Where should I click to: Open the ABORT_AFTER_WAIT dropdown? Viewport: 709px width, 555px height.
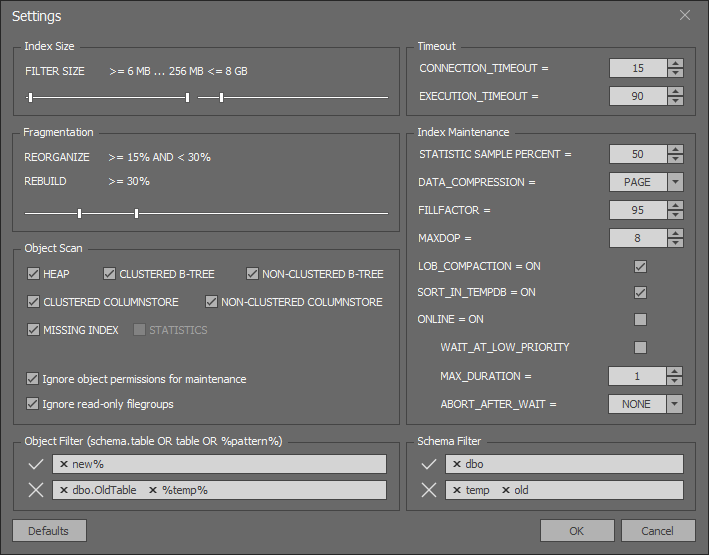[x=674, y=404]
